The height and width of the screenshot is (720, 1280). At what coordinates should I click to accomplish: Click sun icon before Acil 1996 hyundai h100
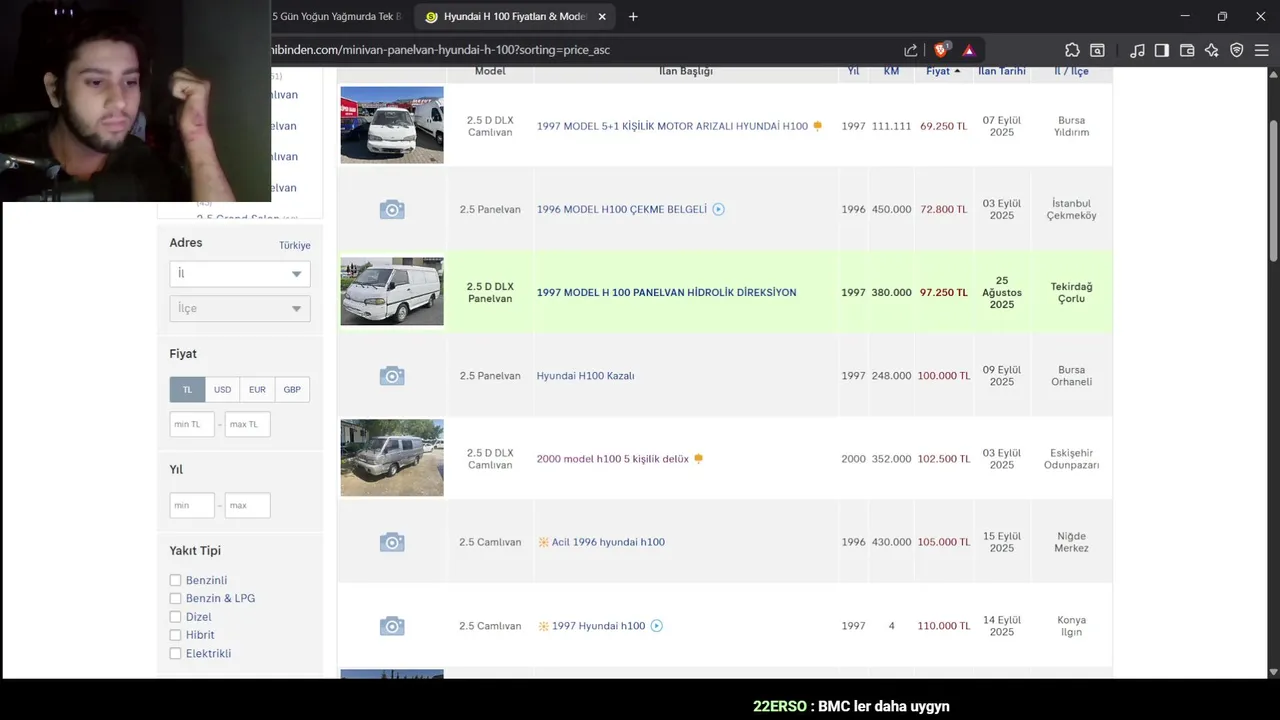tap(544, 542)
